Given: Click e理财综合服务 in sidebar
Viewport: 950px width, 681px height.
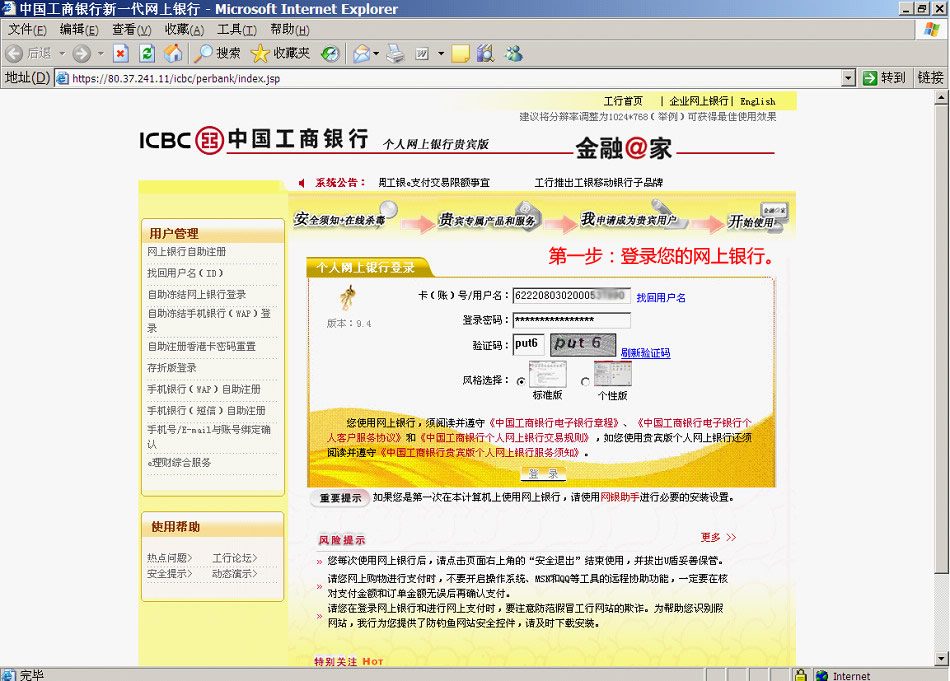Looking at the screenshot, I should 179,462.
